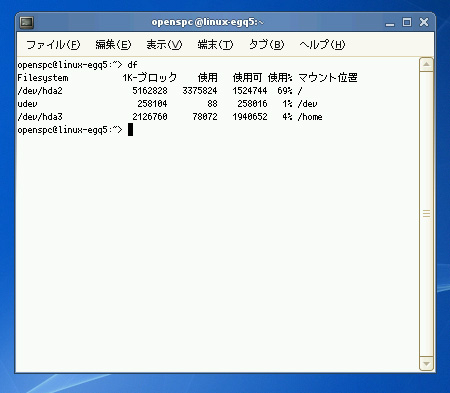Click the /home mount point text
The height and width of the screenshot is (393, 450).
pos(310,117)
